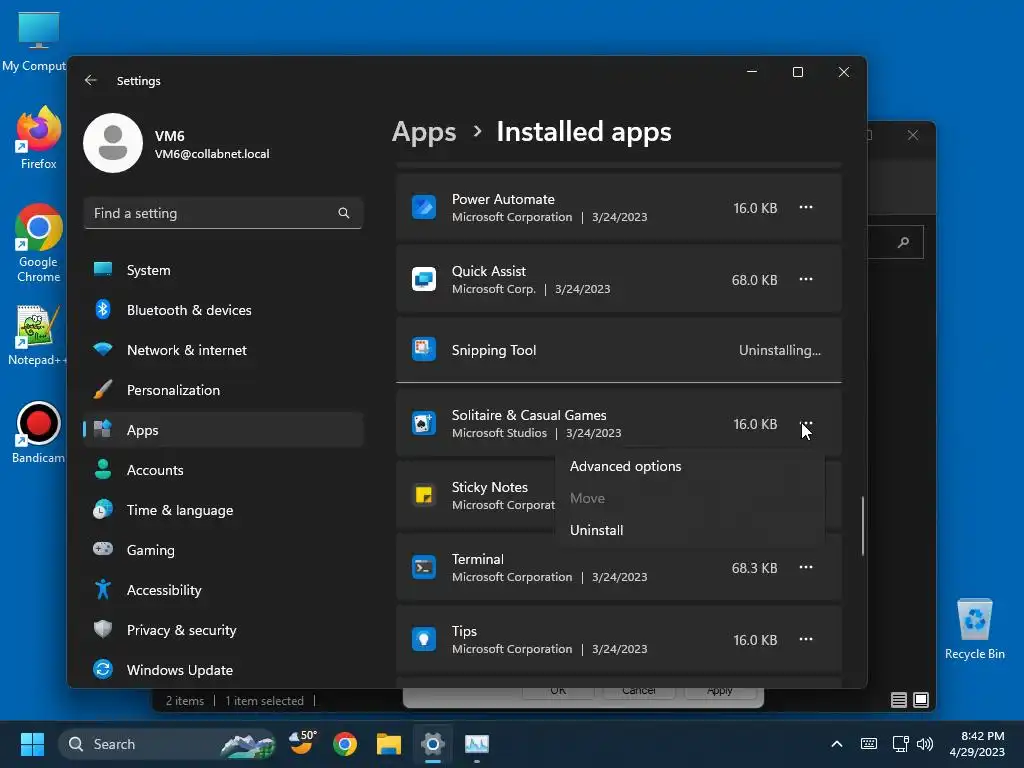This screenshot has width=1024, height=768.
Task: Open Accounts settings section
Action: click(x=223, y=470)
